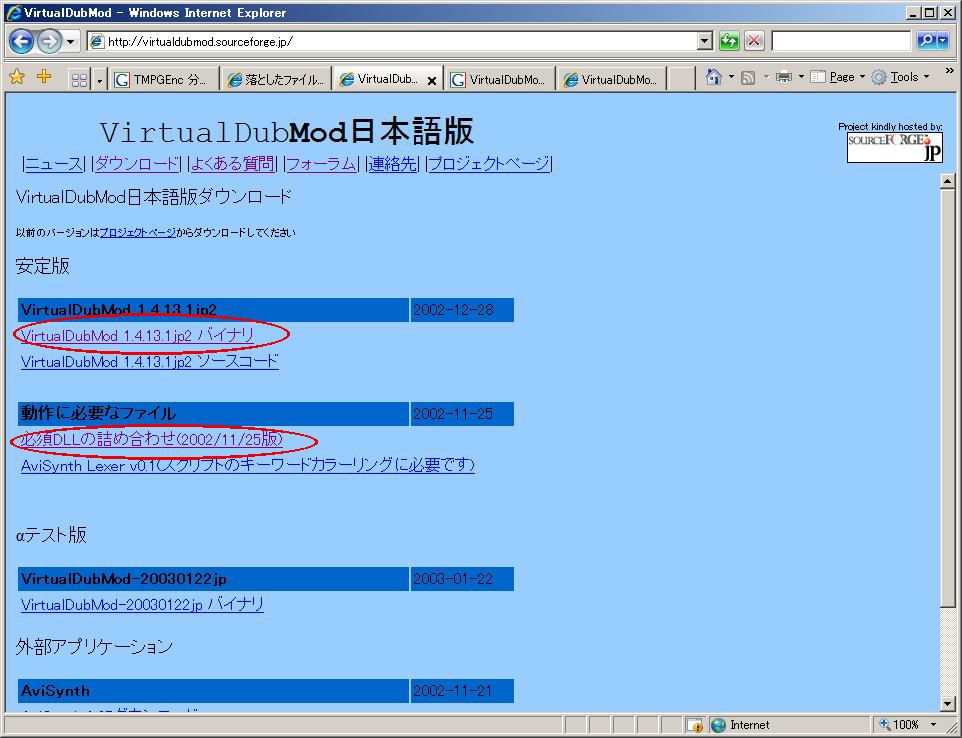The image size is (962, 738).
Task: Click the green Refresh page icon
Action: pos(729,41)
